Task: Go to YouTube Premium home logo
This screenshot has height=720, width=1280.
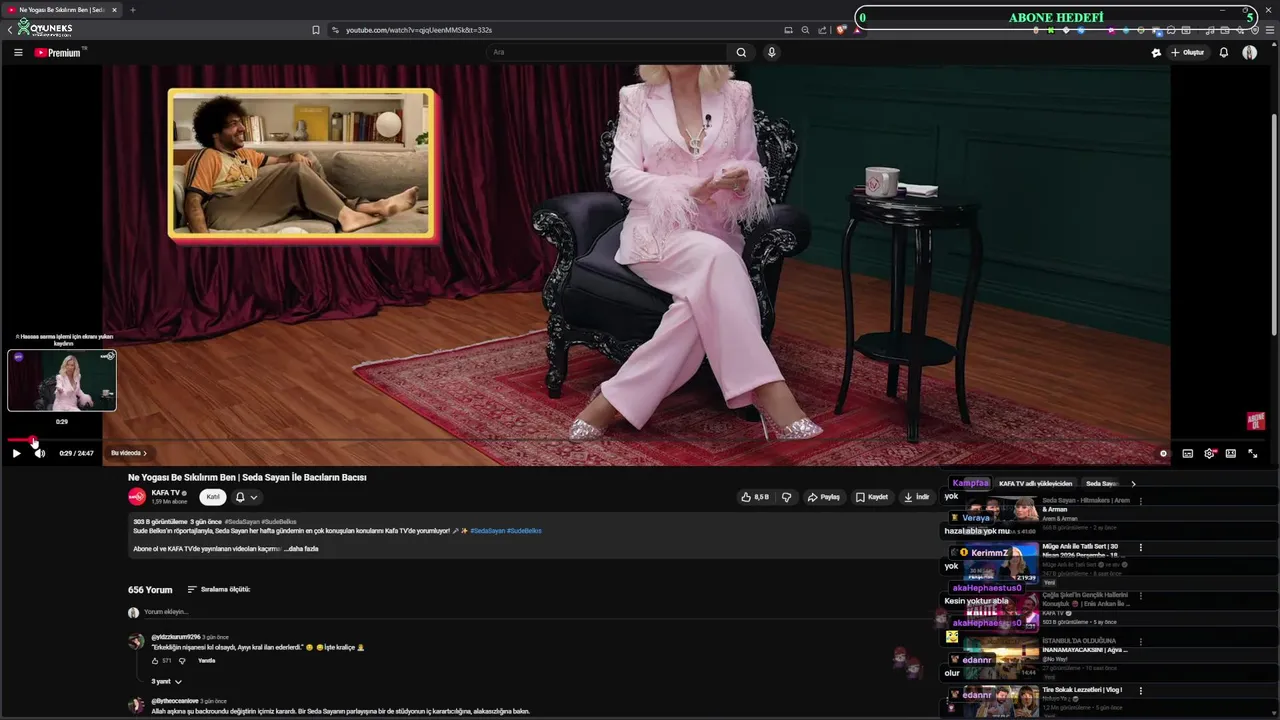Action: pos(58,53)
